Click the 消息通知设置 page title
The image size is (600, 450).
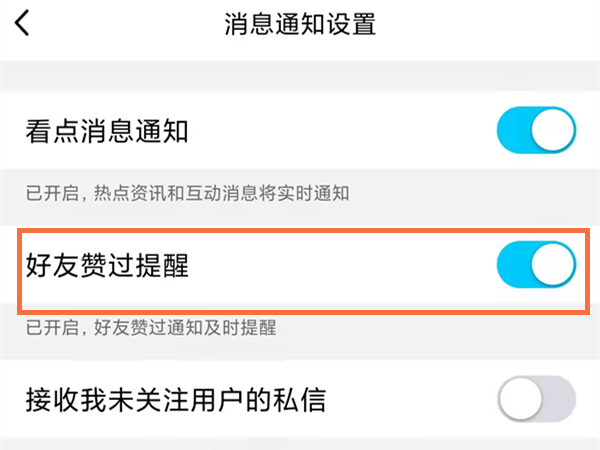tap(300, 24)
